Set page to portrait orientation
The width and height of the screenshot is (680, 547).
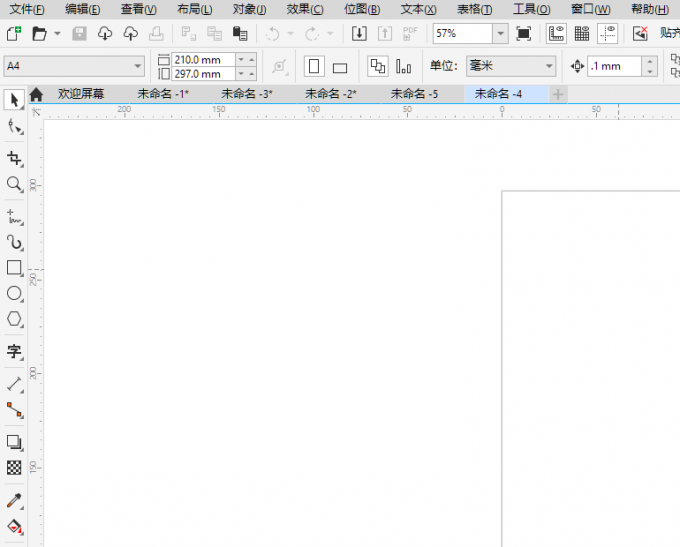pos(314,67)
